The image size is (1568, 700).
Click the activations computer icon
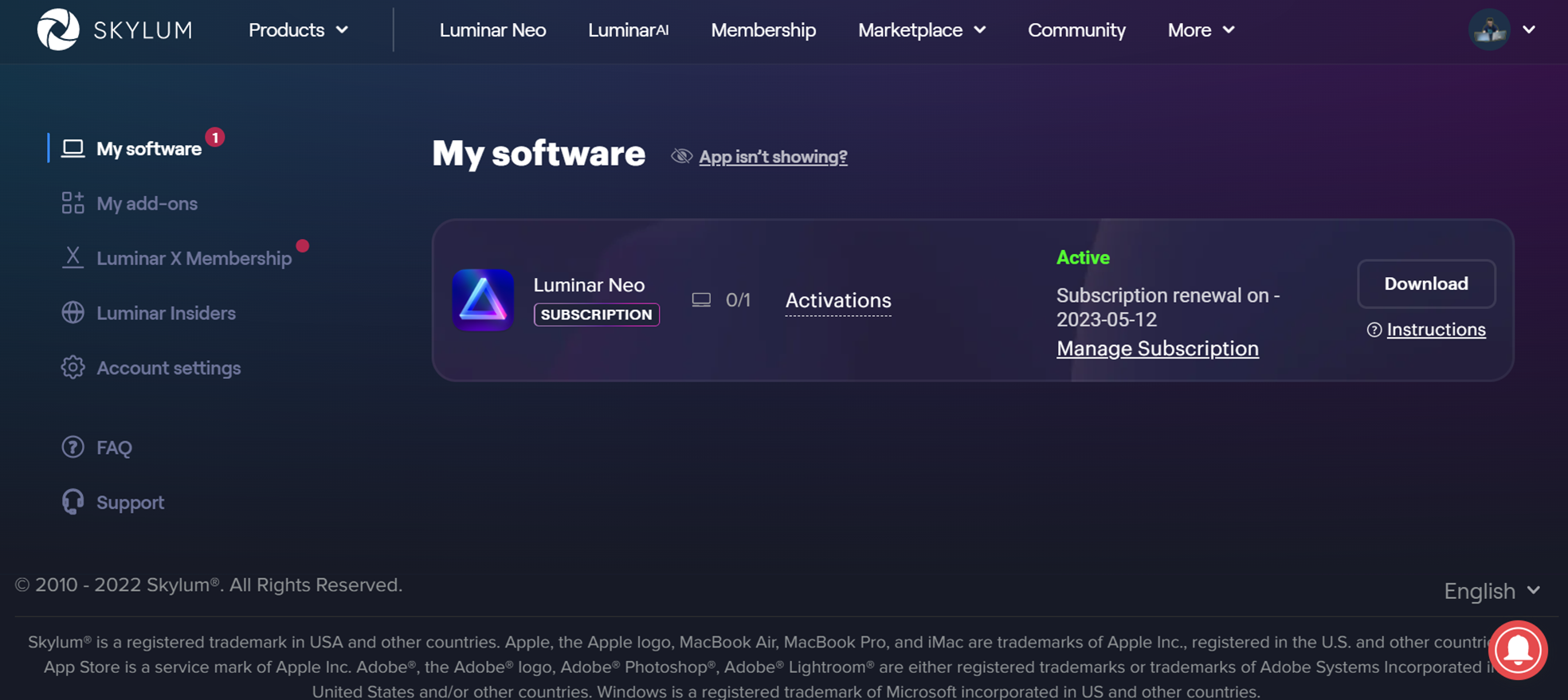[x=701, y=300]
